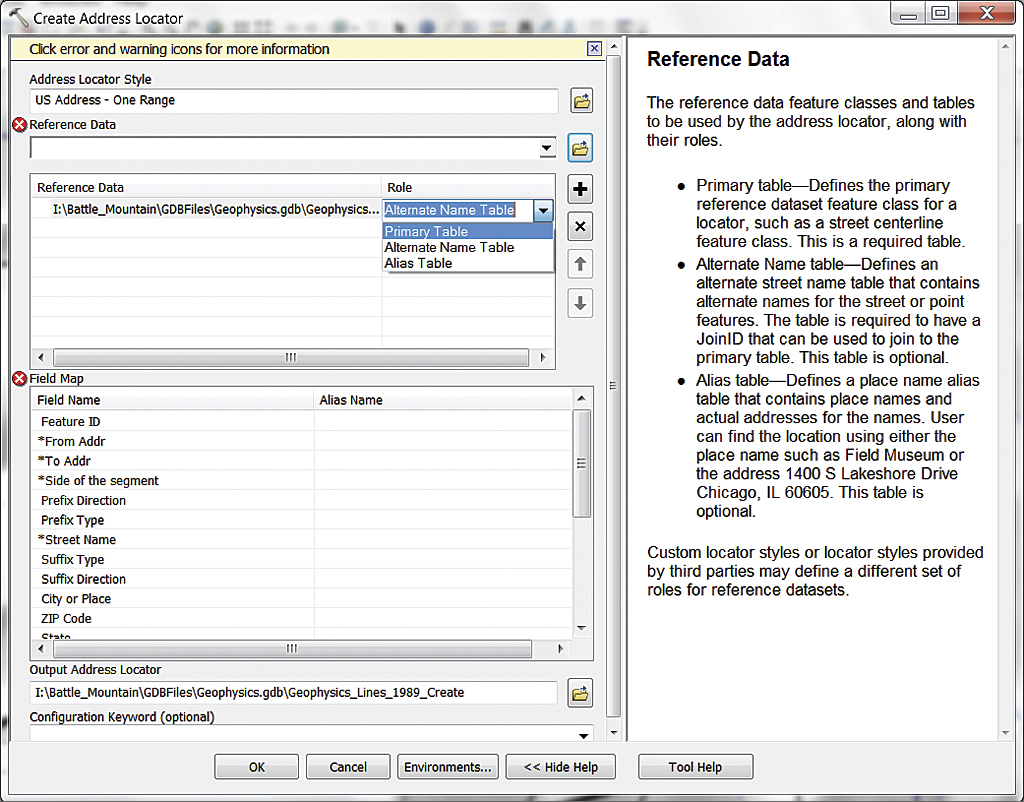Click the Address Locator Style input field
1024x802 pixels.
(x=294, y=101)
